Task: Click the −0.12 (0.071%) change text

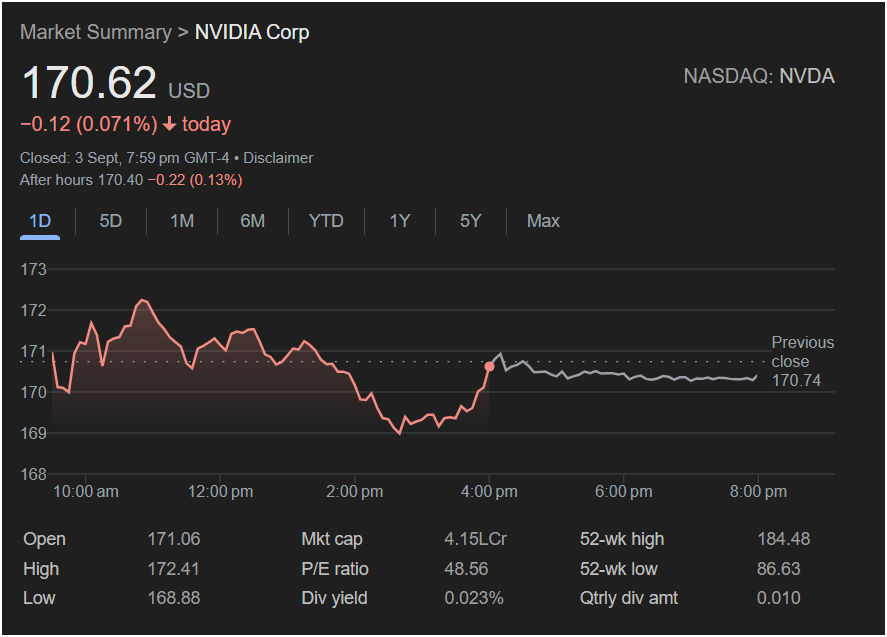Action: [89, 124]
